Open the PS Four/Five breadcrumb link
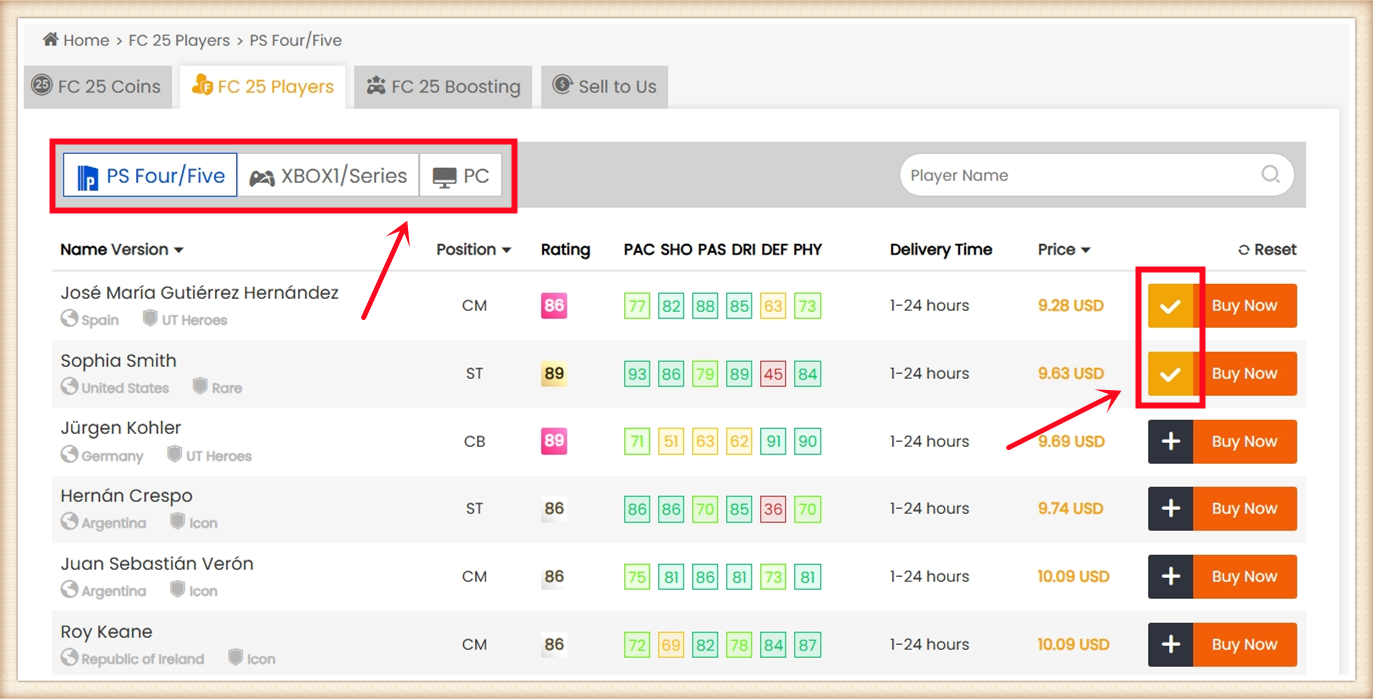Image resolution: width=1373 pixels, height=699 pixels. (x=296, y=40)
